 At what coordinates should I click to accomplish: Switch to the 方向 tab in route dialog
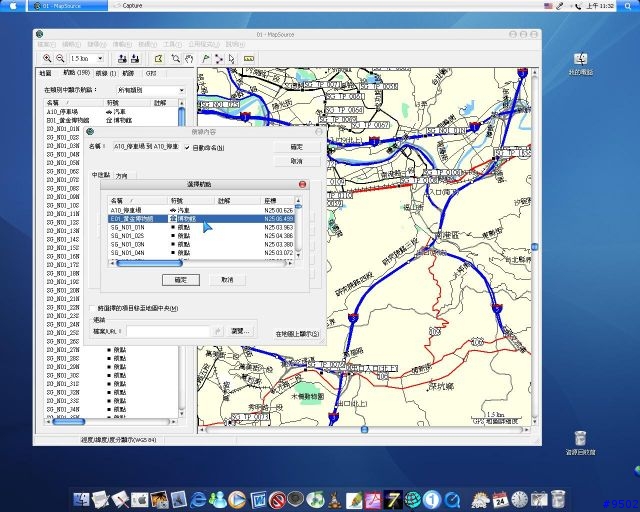point(122,176)
